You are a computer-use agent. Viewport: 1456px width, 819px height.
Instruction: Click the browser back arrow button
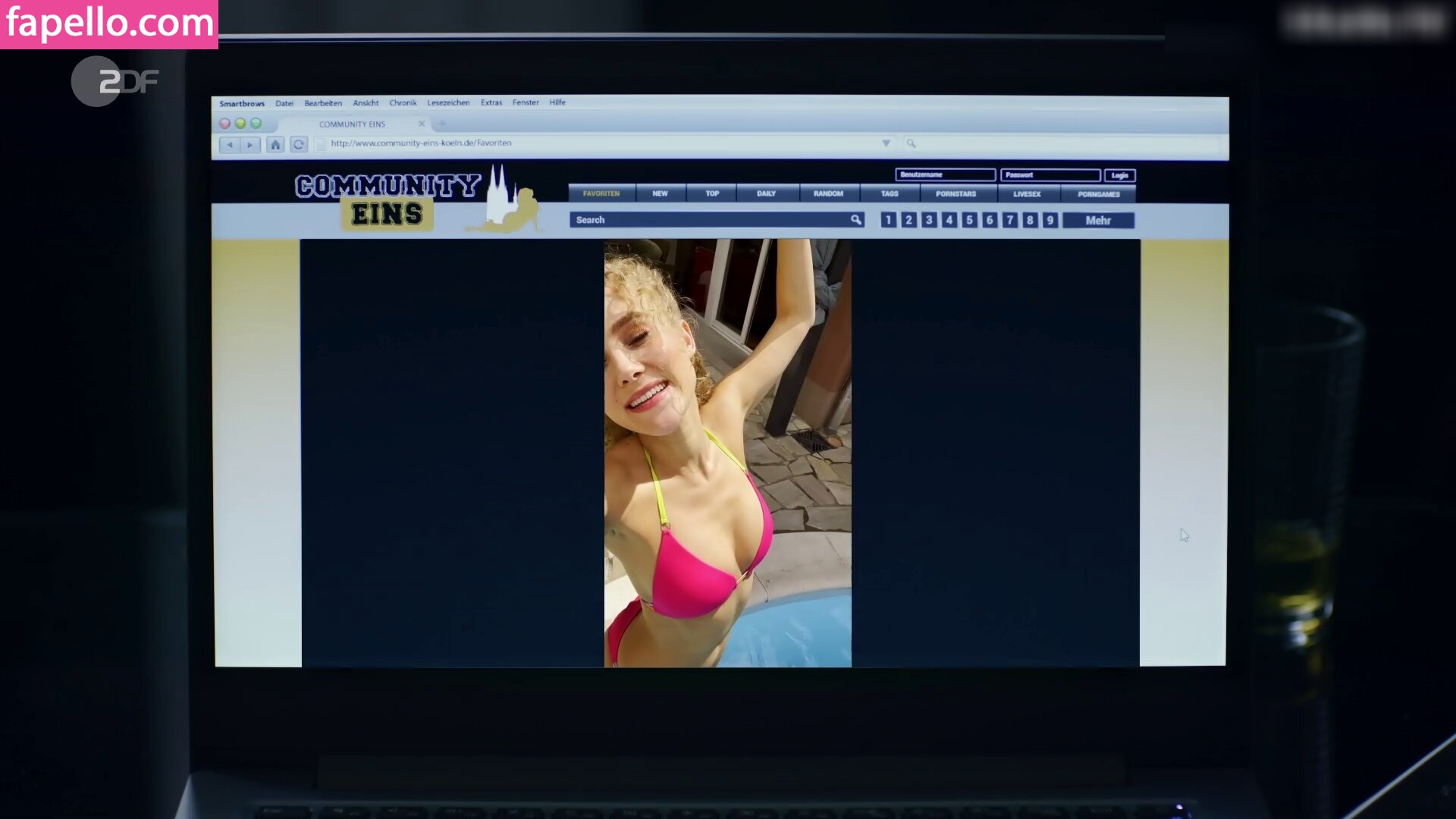(x=230, y=145)
